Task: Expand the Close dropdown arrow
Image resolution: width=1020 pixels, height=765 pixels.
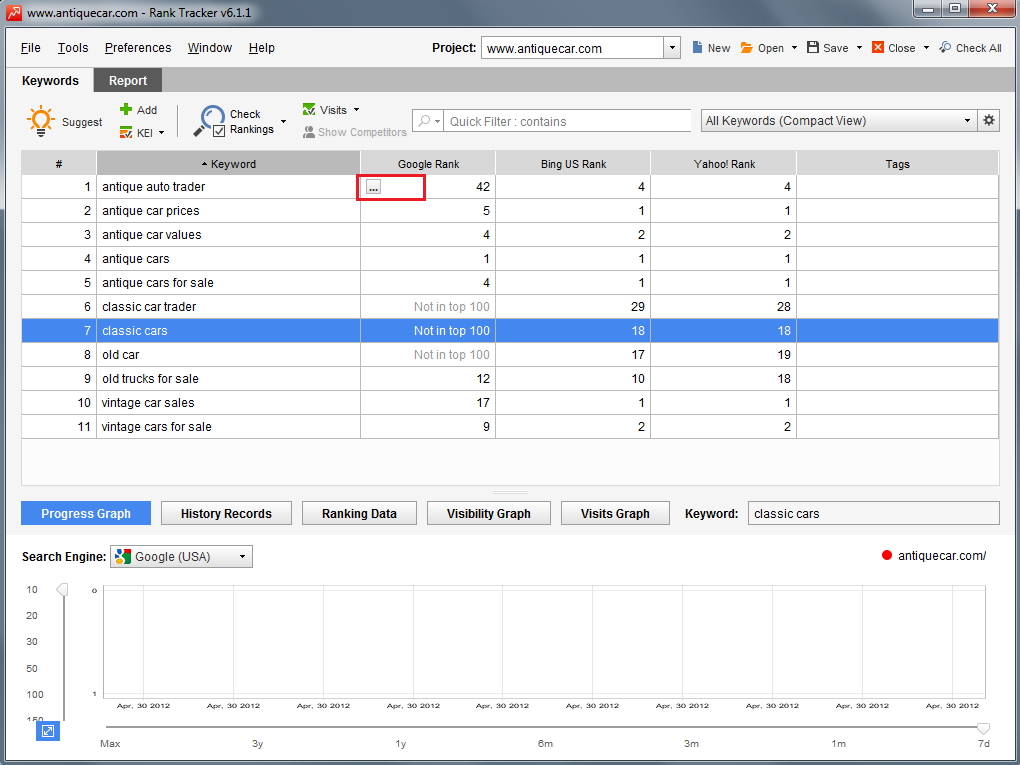Action: (926, 47)
